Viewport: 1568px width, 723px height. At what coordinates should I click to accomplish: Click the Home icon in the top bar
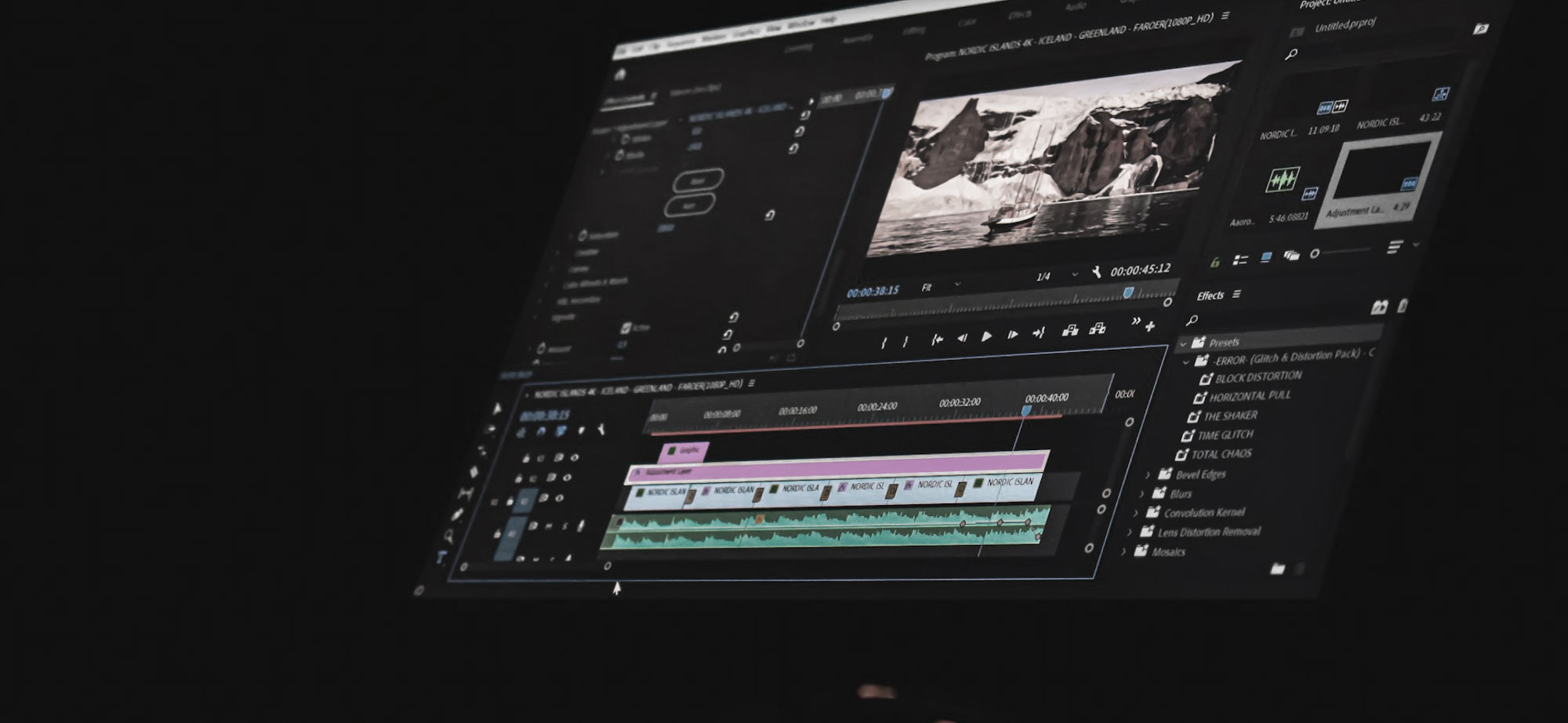tap(620, 74)
